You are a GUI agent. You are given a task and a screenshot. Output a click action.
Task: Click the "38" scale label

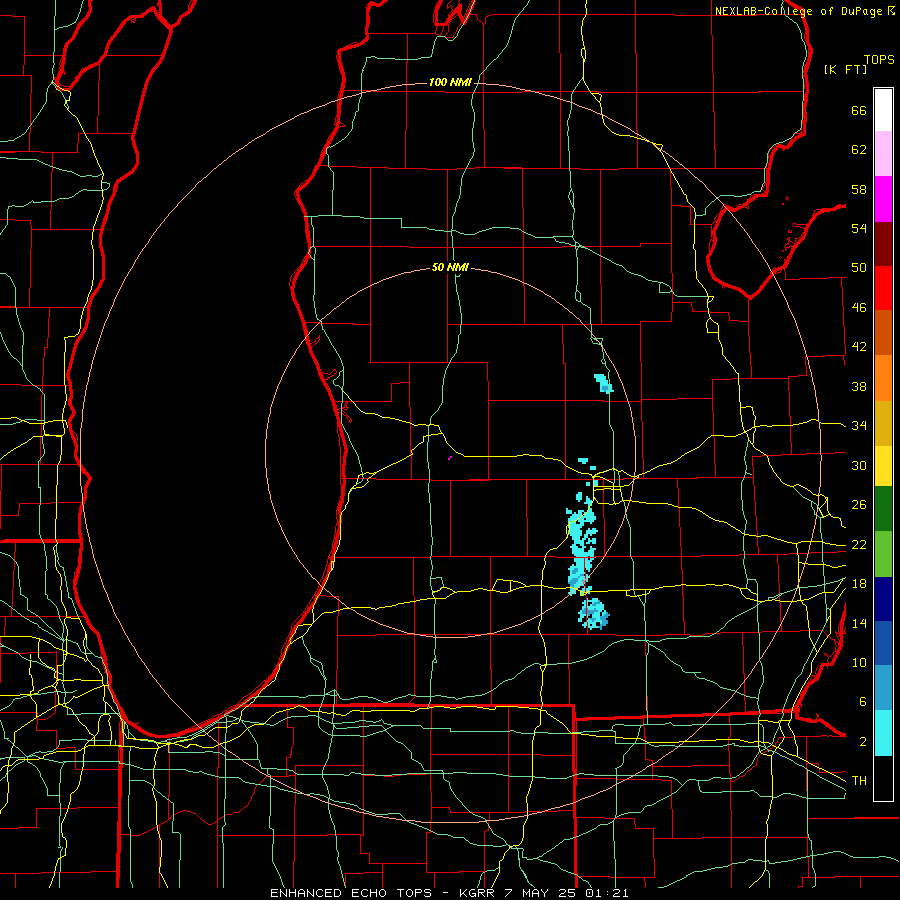pyautogui.click(x=859, y=386)
